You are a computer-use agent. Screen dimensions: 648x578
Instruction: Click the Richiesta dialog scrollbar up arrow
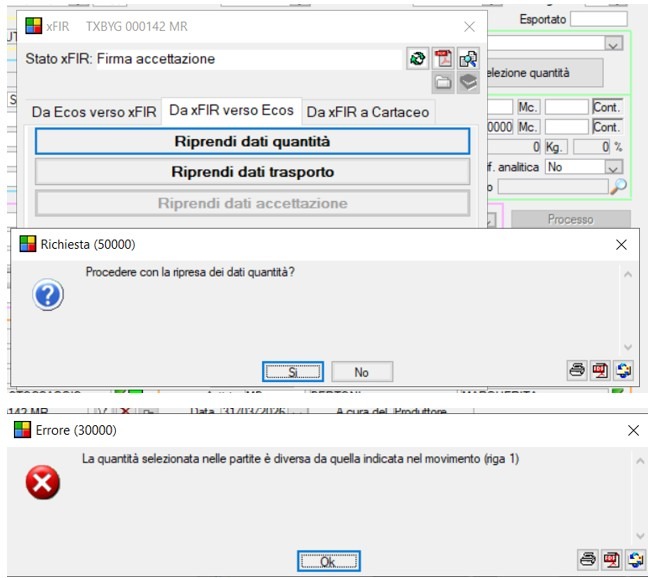[x=627, y=273]
